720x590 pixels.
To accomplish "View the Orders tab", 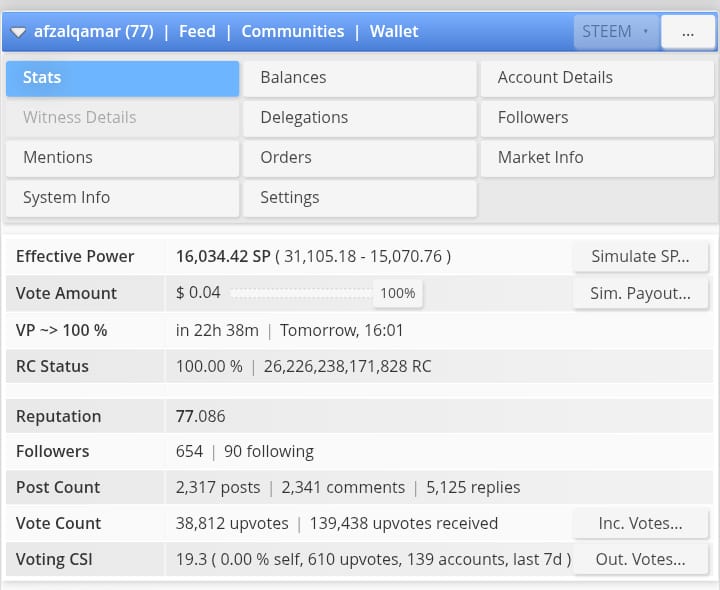I will pyautogui.click(x=359, y=158).
